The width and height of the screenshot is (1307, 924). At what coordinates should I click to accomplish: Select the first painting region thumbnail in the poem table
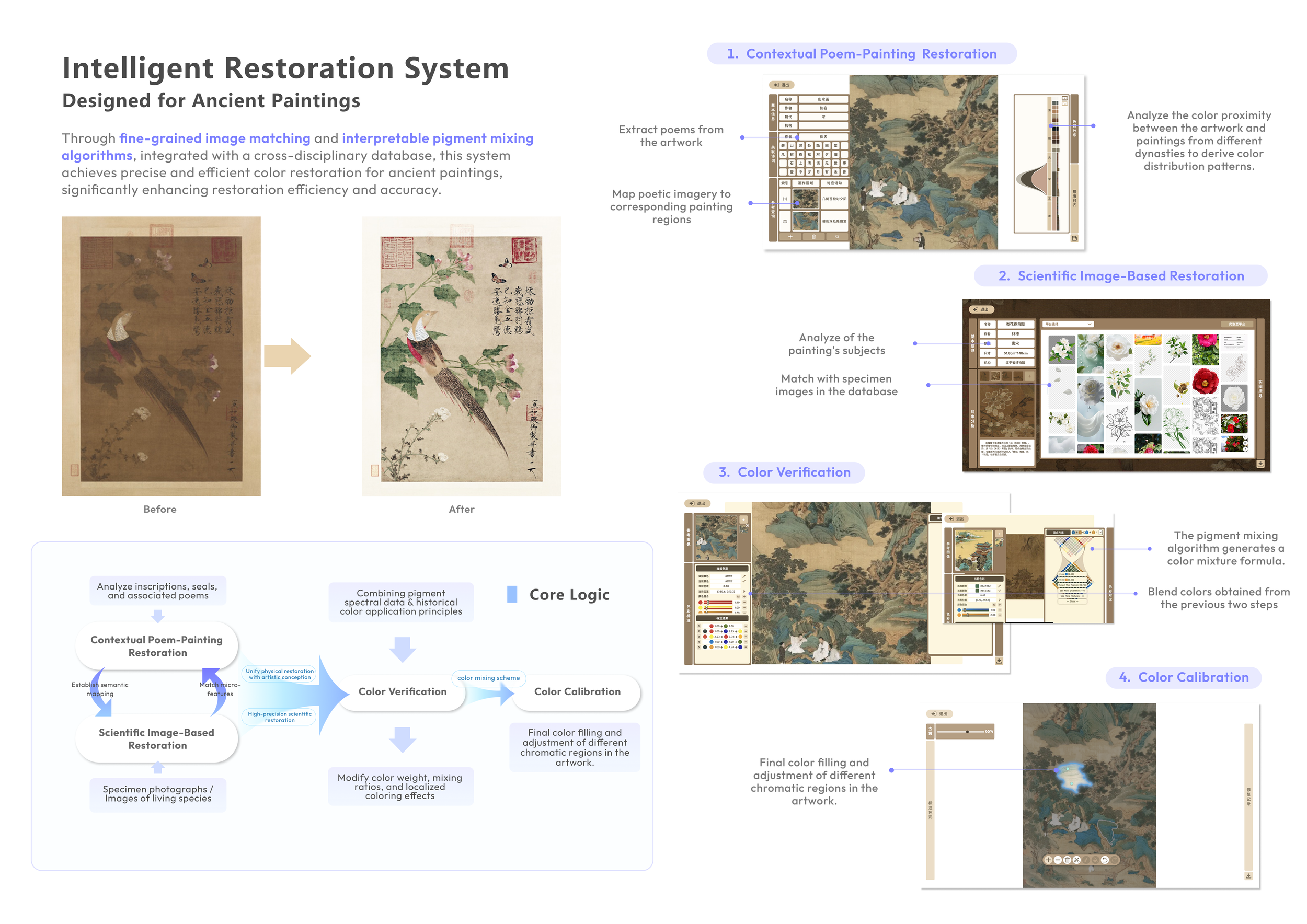click(806, 199)
